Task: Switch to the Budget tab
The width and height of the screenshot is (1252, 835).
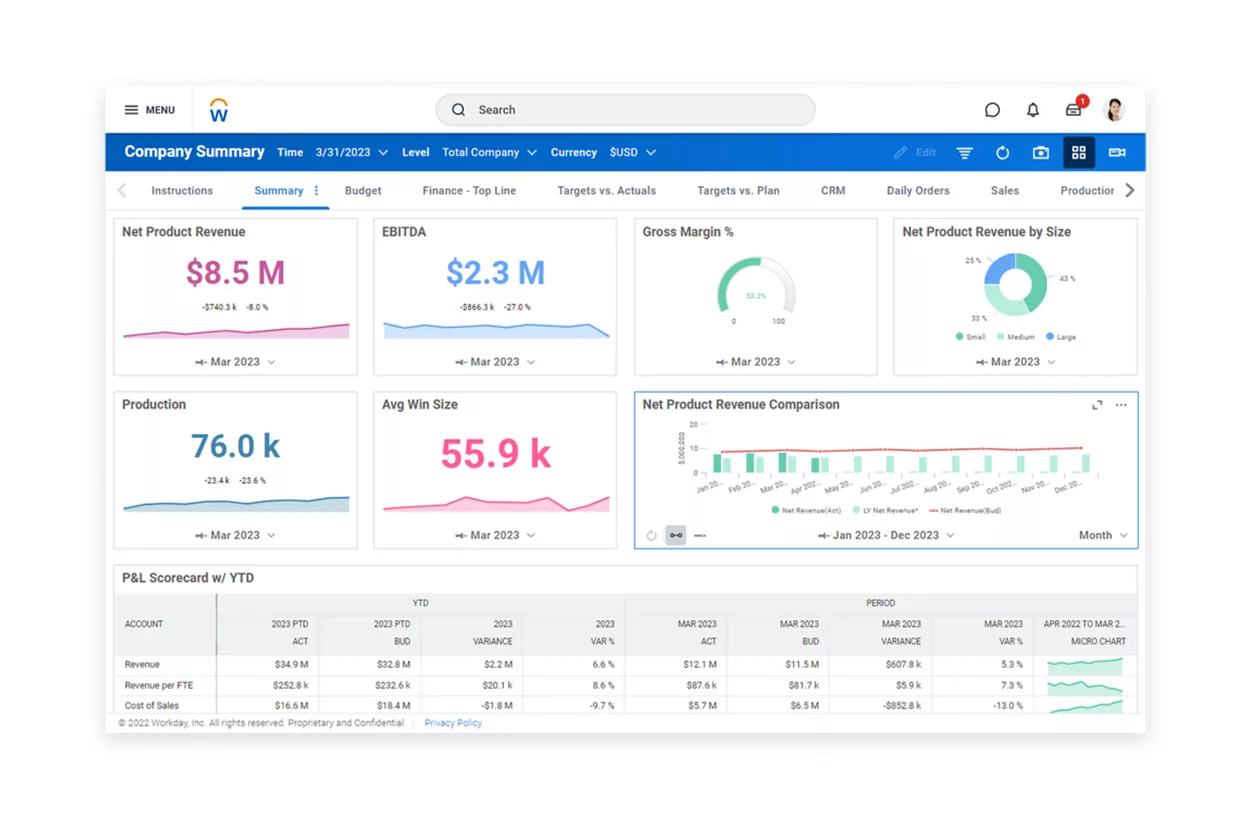Action: click(x=363, y=190)
